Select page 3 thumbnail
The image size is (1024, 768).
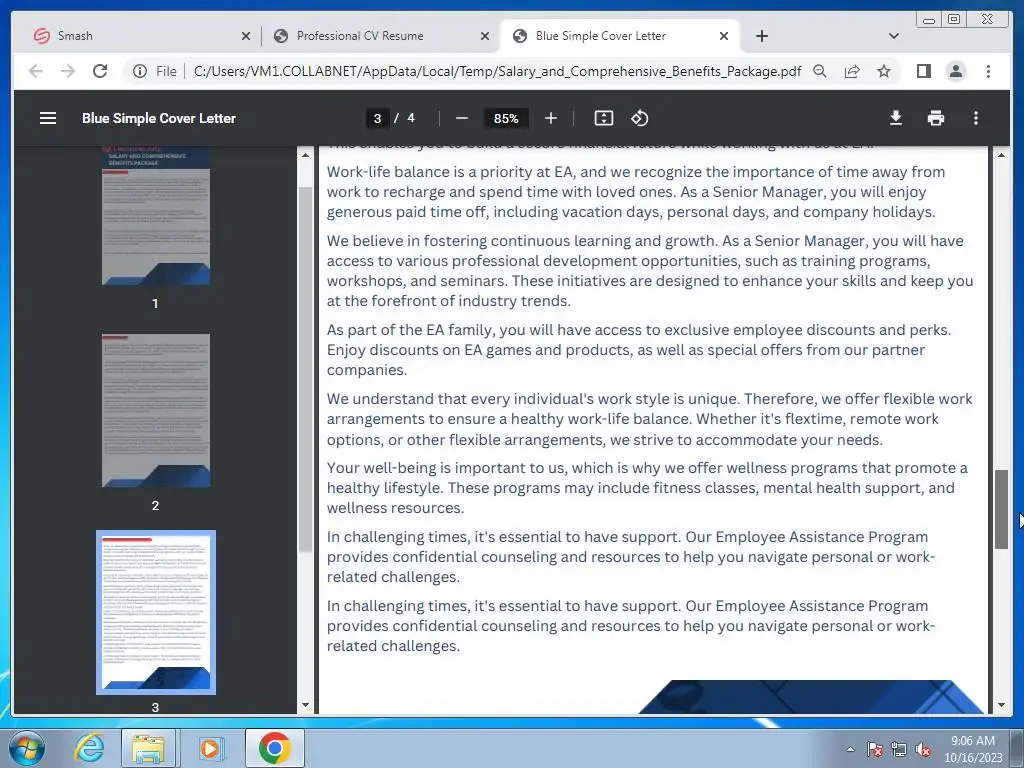155,612
